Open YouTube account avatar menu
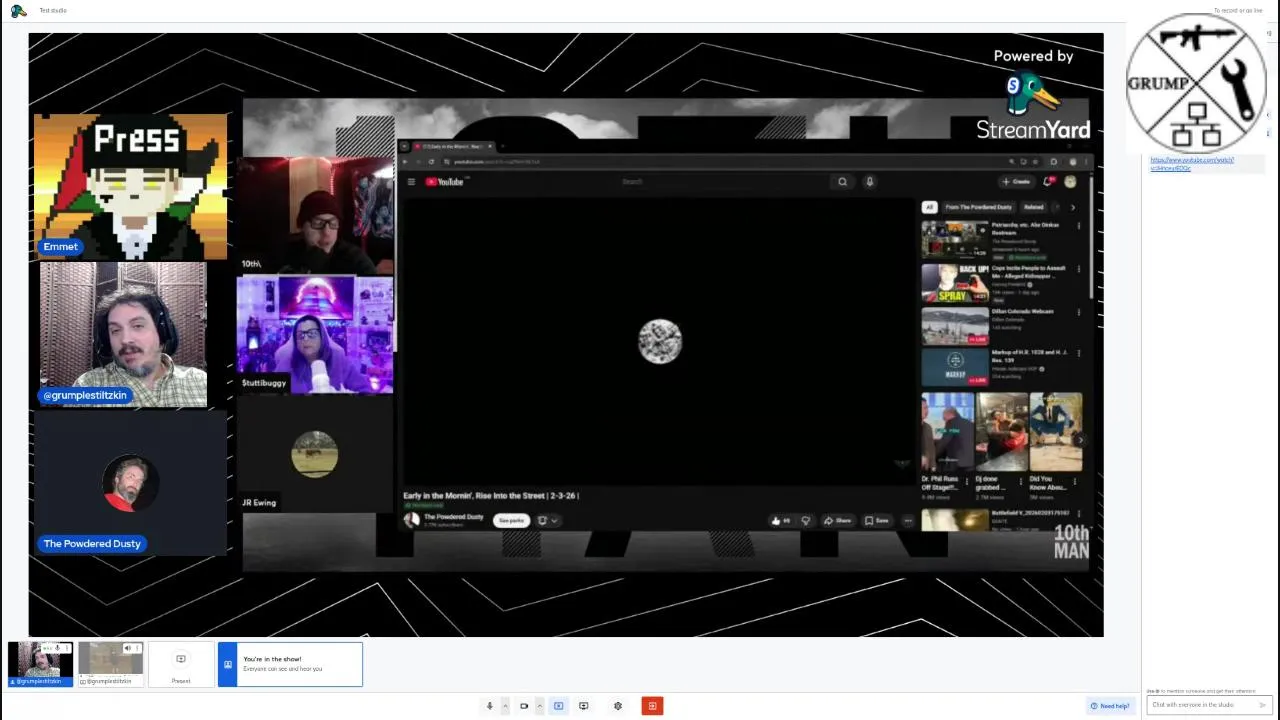This screenshot has height=720, width=1280. [1070, 181]
